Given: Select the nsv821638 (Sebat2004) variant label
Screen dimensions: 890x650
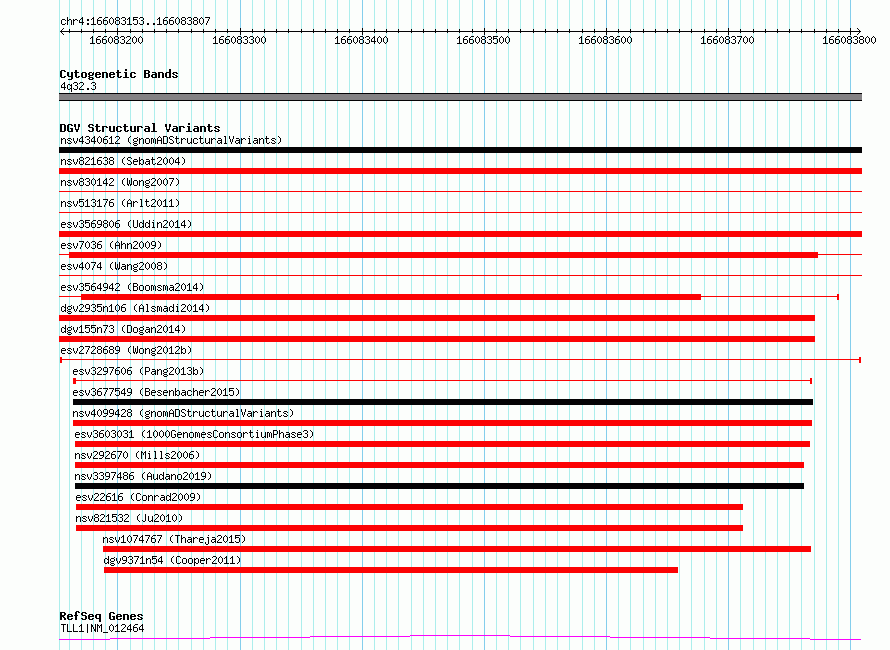Looking at the screenshot, I should 123,161.
